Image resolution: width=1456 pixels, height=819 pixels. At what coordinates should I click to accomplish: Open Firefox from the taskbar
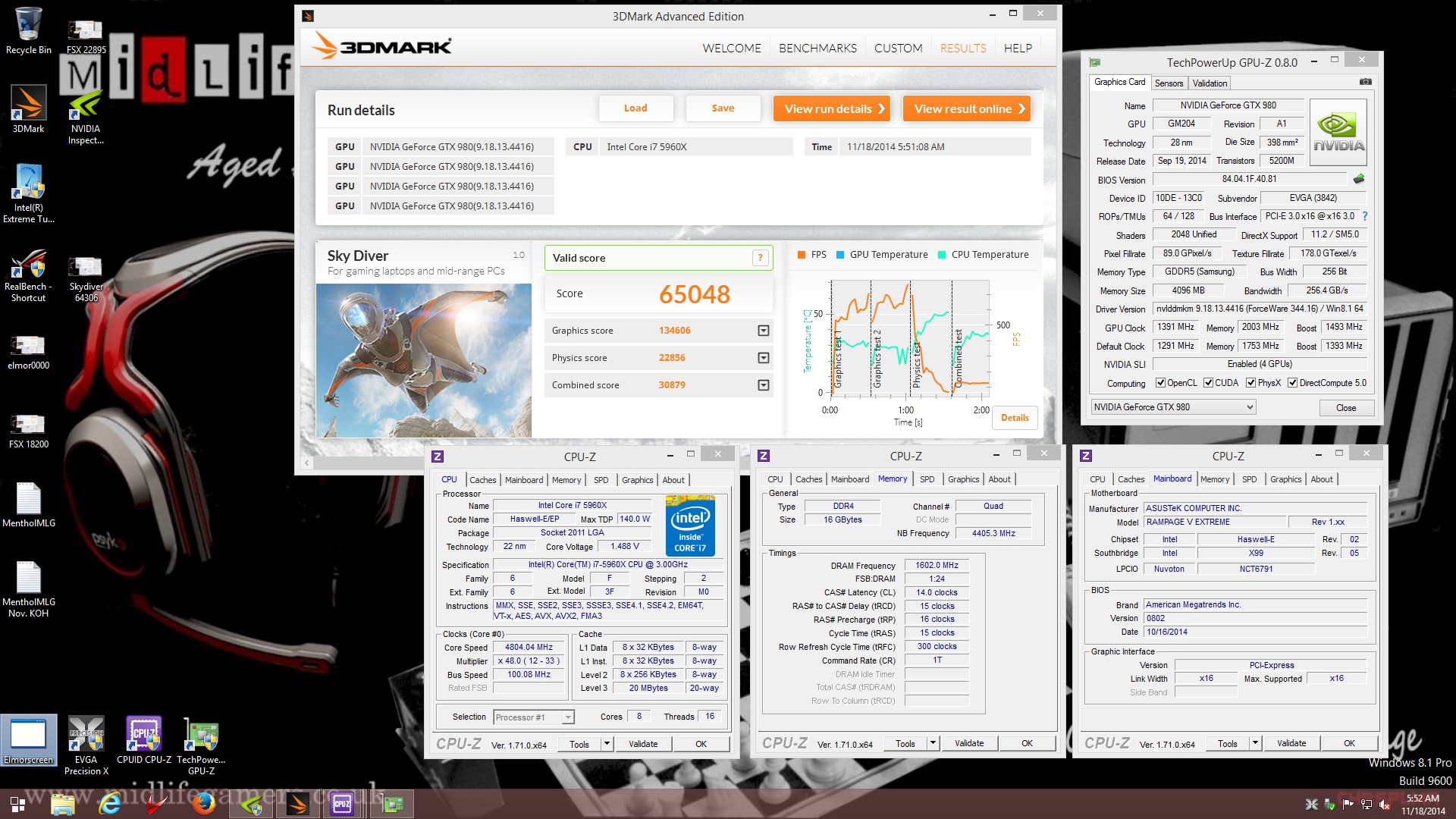[203, 804]
